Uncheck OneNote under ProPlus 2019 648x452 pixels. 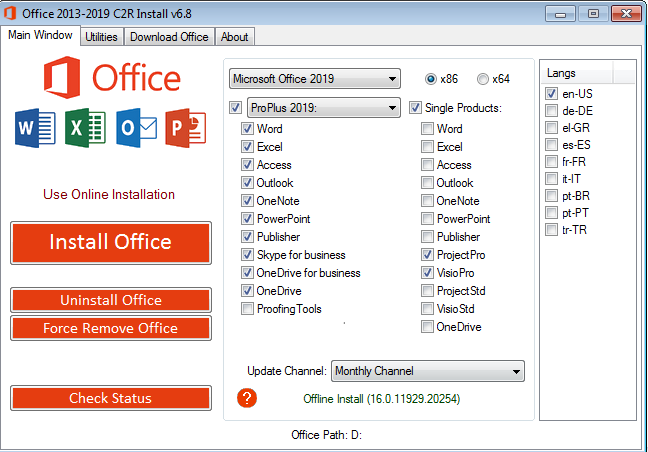click(247, 201)
